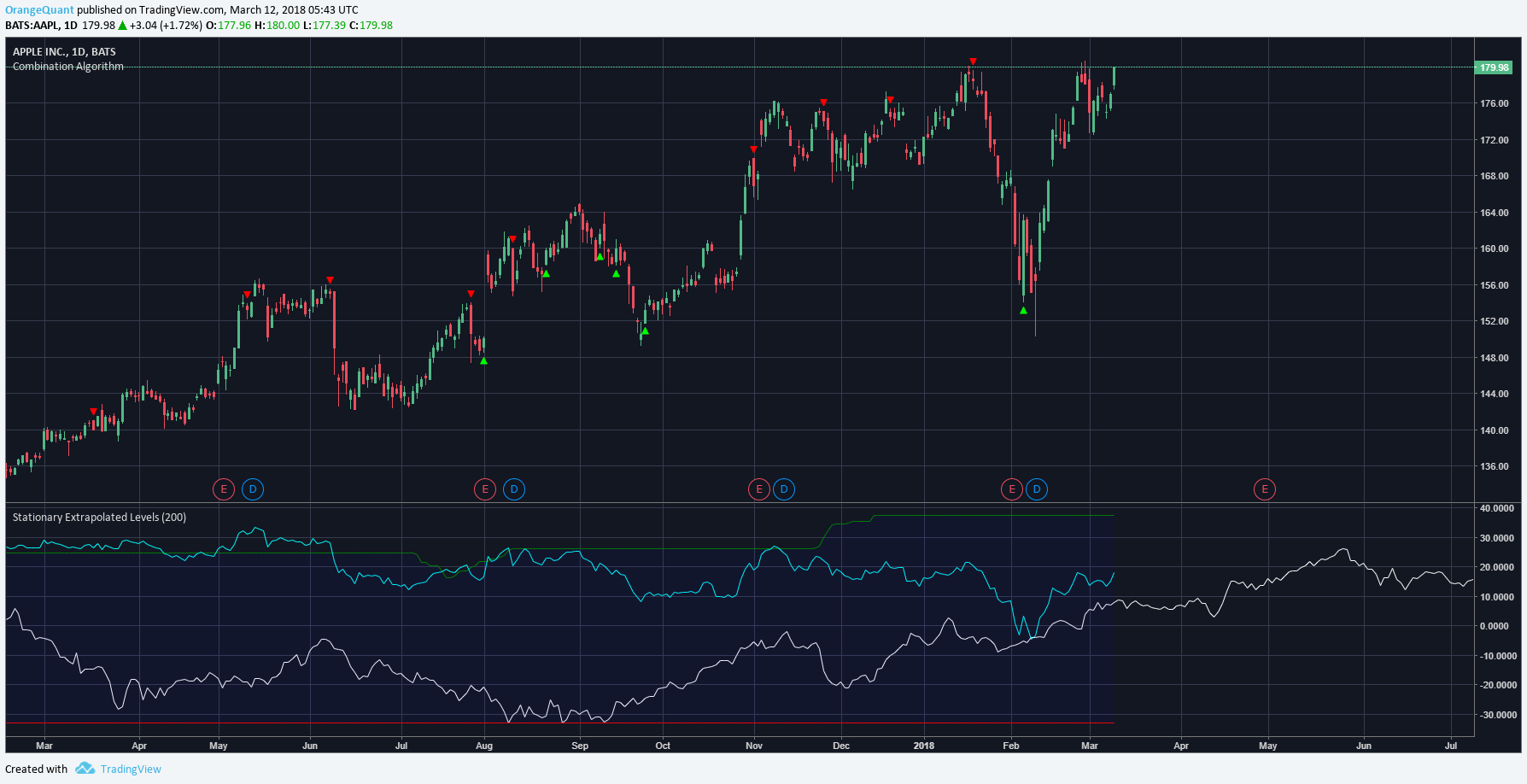Click the +3.04 (+1.72%) change value
The image size is (1527, 784).
point(167,26)
